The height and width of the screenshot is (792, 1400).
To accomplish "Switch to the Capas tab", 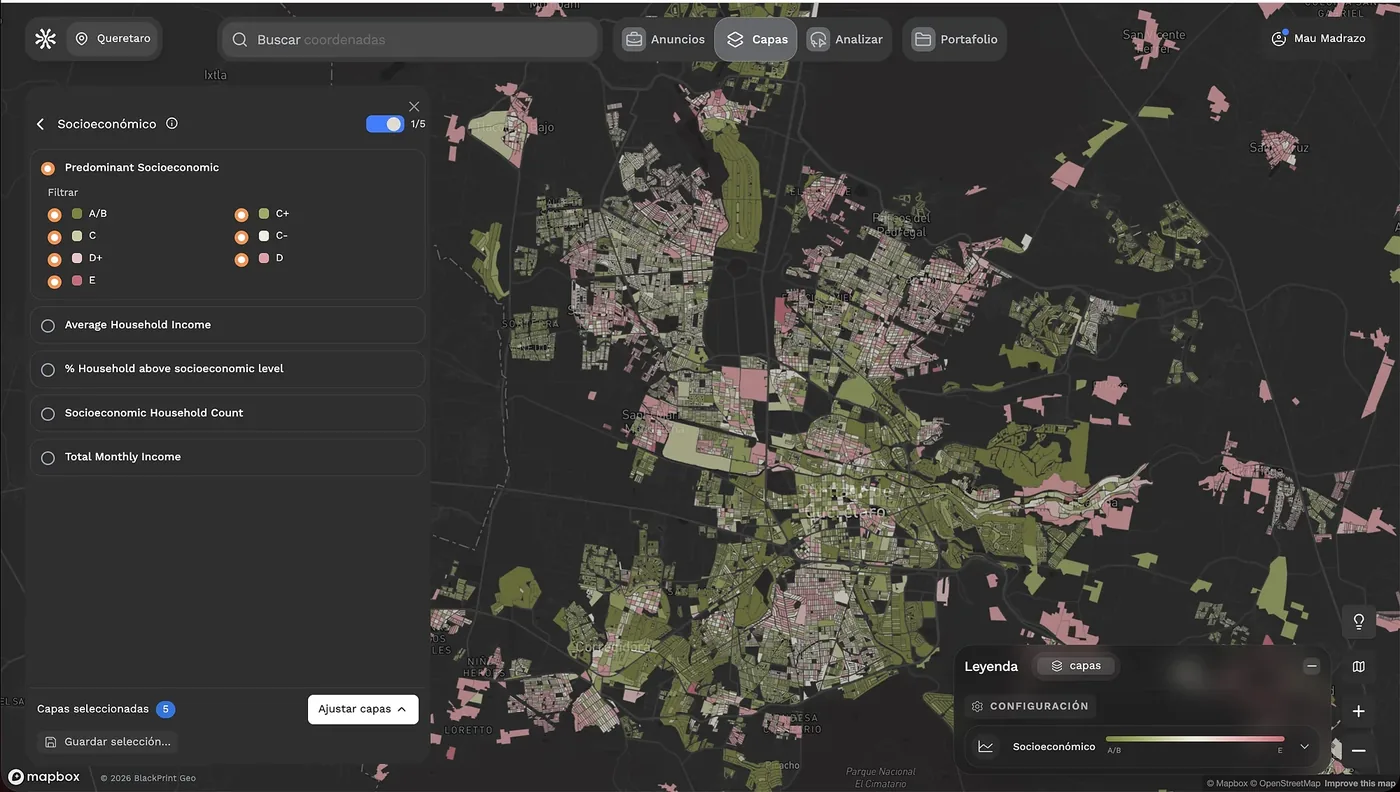I will 756,39.
